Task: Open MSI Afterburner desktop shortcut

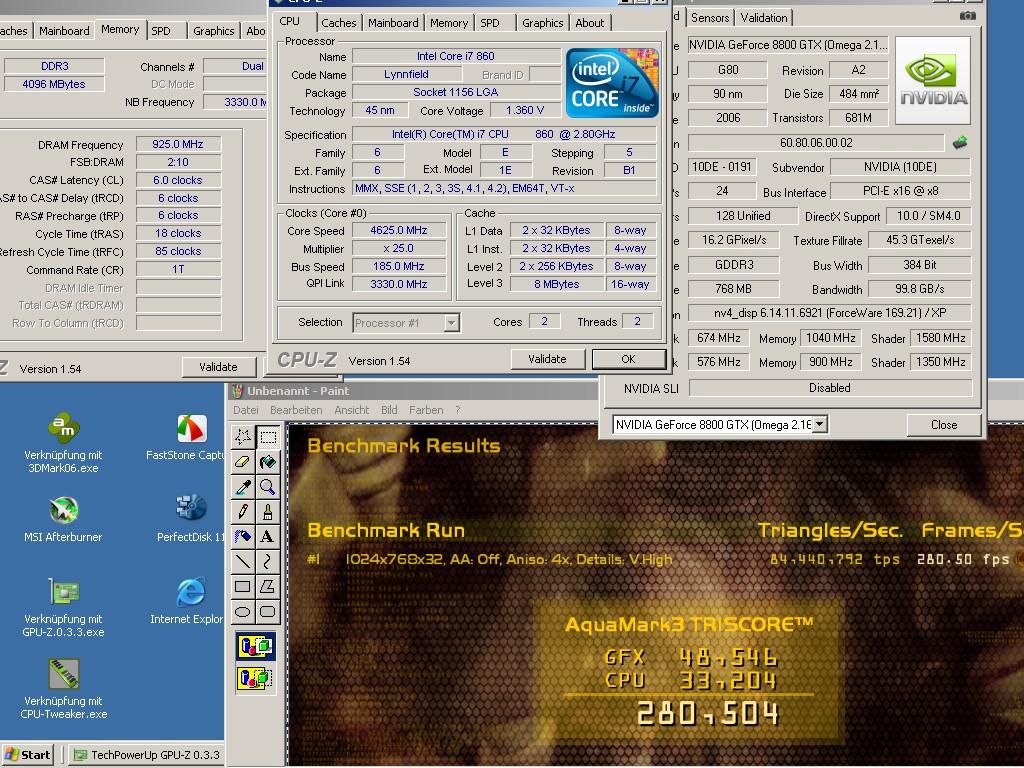Action: tap(63, 519)
